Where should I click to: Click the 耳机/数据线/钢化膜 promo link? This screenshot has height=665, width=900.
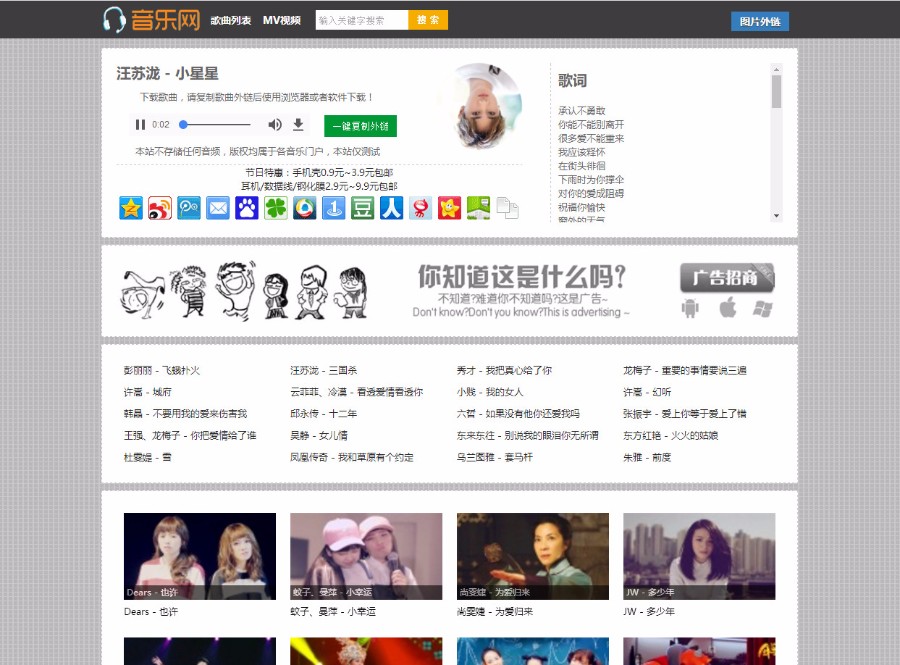319,186
